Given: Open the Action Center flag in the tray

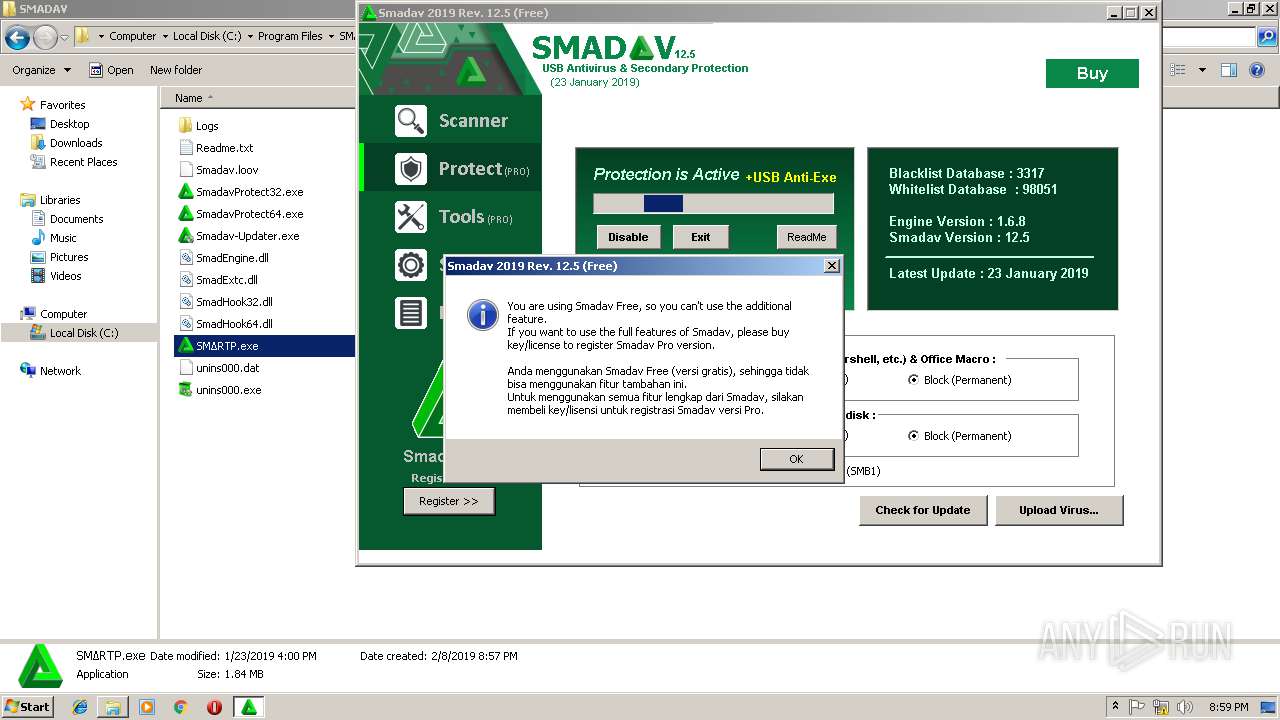Looking at the screenshot, I should (1137, 707).
